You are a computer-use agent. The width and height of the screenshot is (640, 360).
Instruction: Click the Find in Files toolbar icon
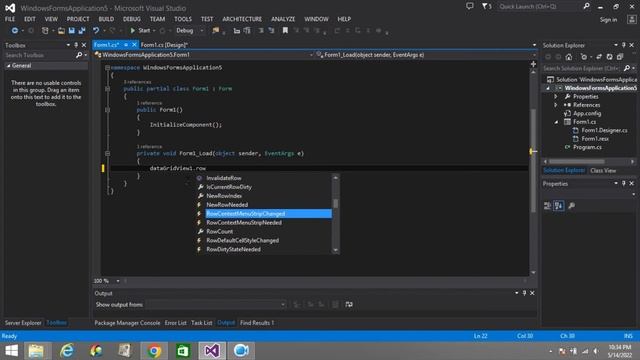[216, 31]
